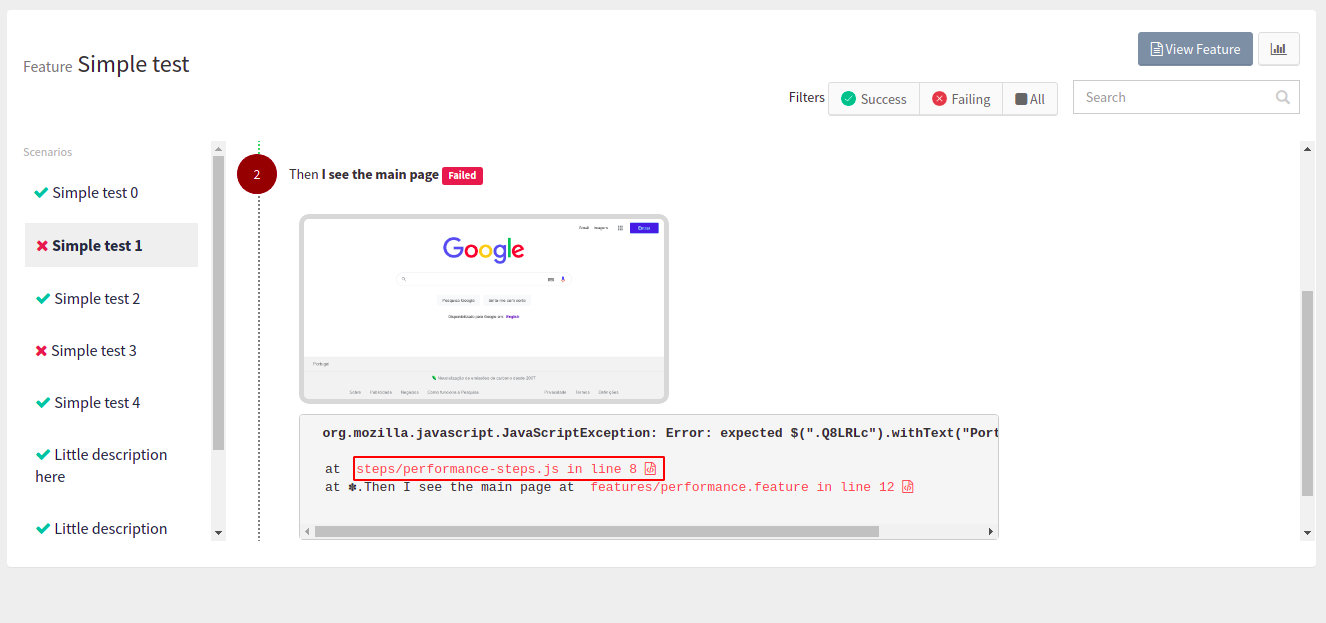Click red cross icon of Simple test 3
The height and width of the screenshot is (623, 1326).
tap(41, 351)
